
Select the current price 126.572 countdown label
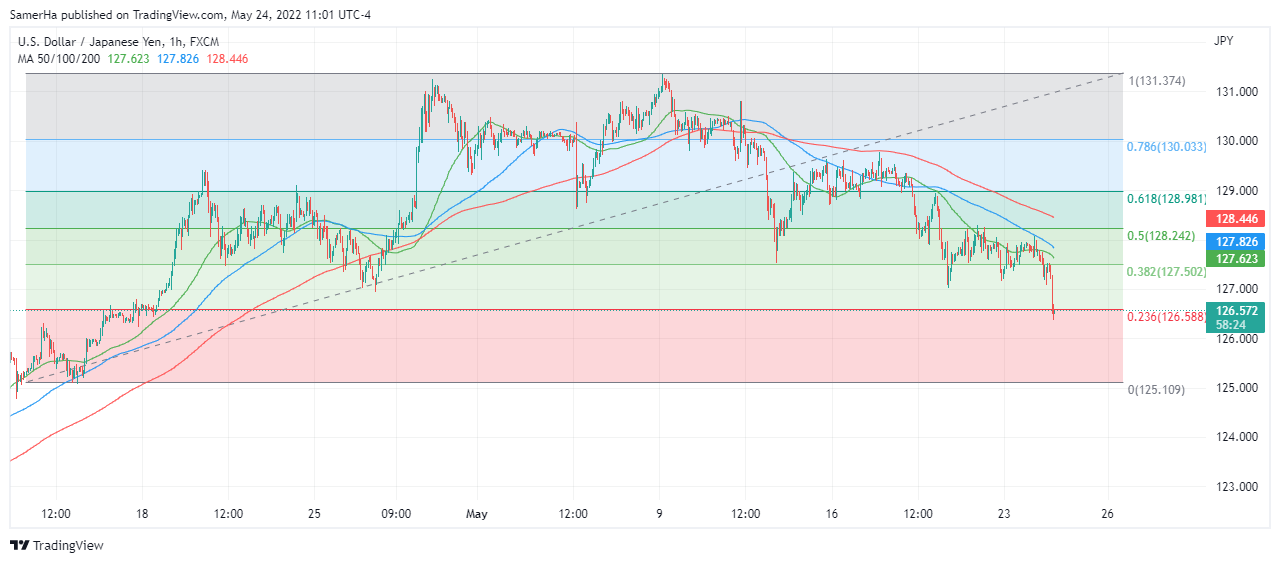[1238, 317]
